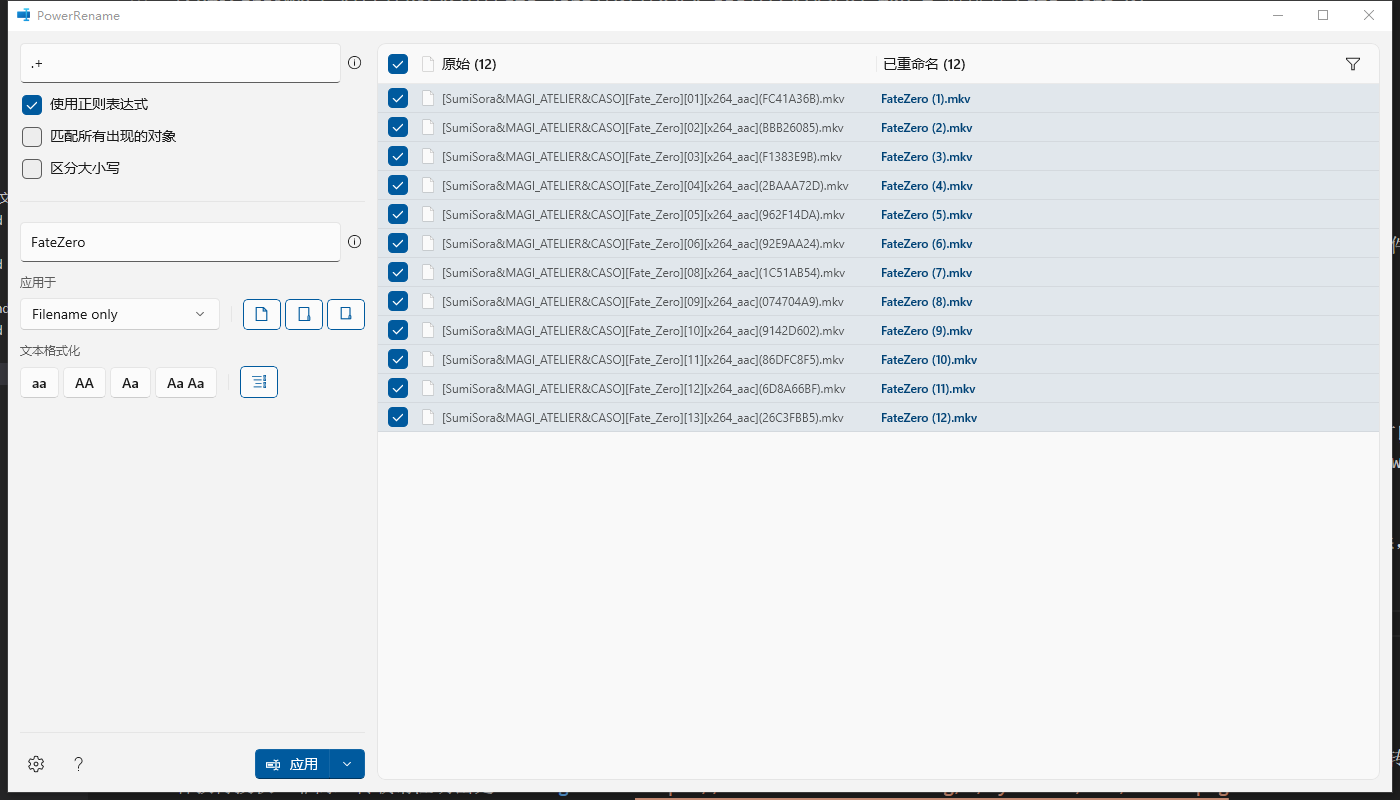Expand the Filename only dropdown

point(120,314)
